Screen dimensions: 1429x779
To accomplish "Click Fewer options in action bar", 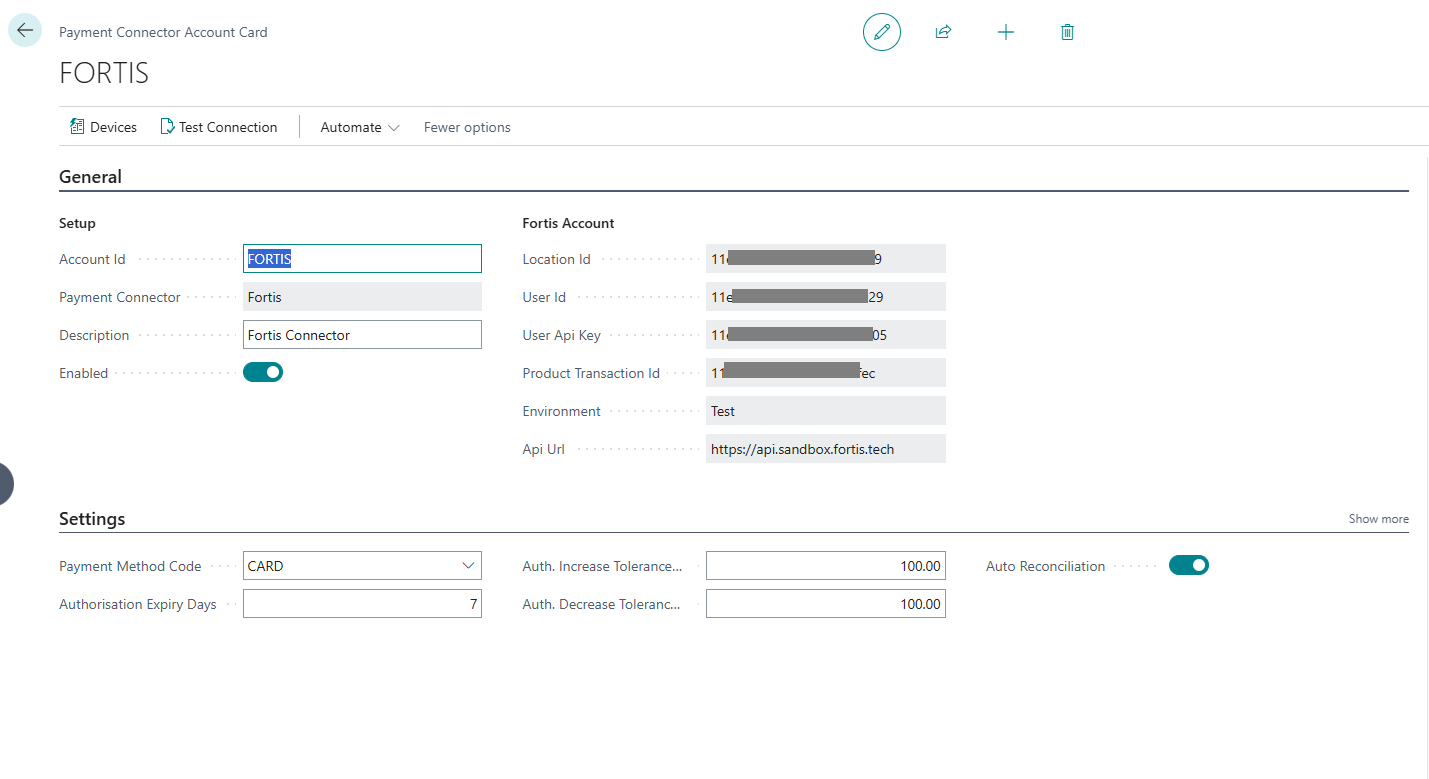I will coord(467,127).
